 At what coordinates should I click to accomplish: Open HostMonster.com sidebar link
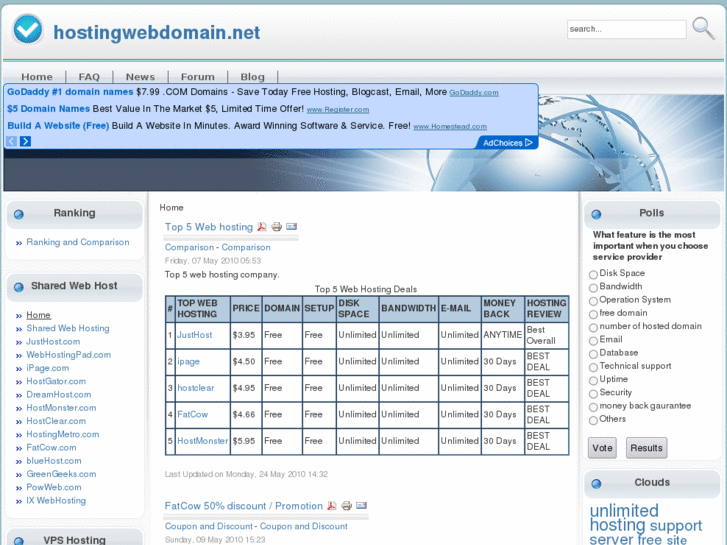[x=61, y=408]
